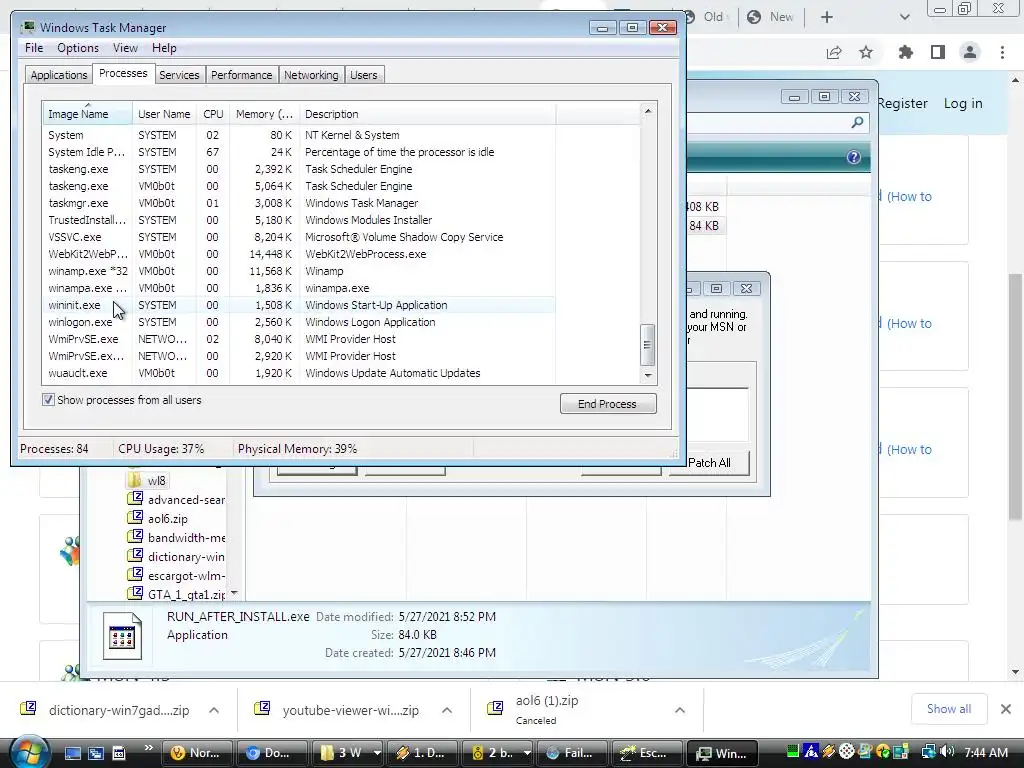Click the 'Esc...' taskbar button
This screenshot has height=768, width=1024.
pyautogui.click(x=645, y=753)
